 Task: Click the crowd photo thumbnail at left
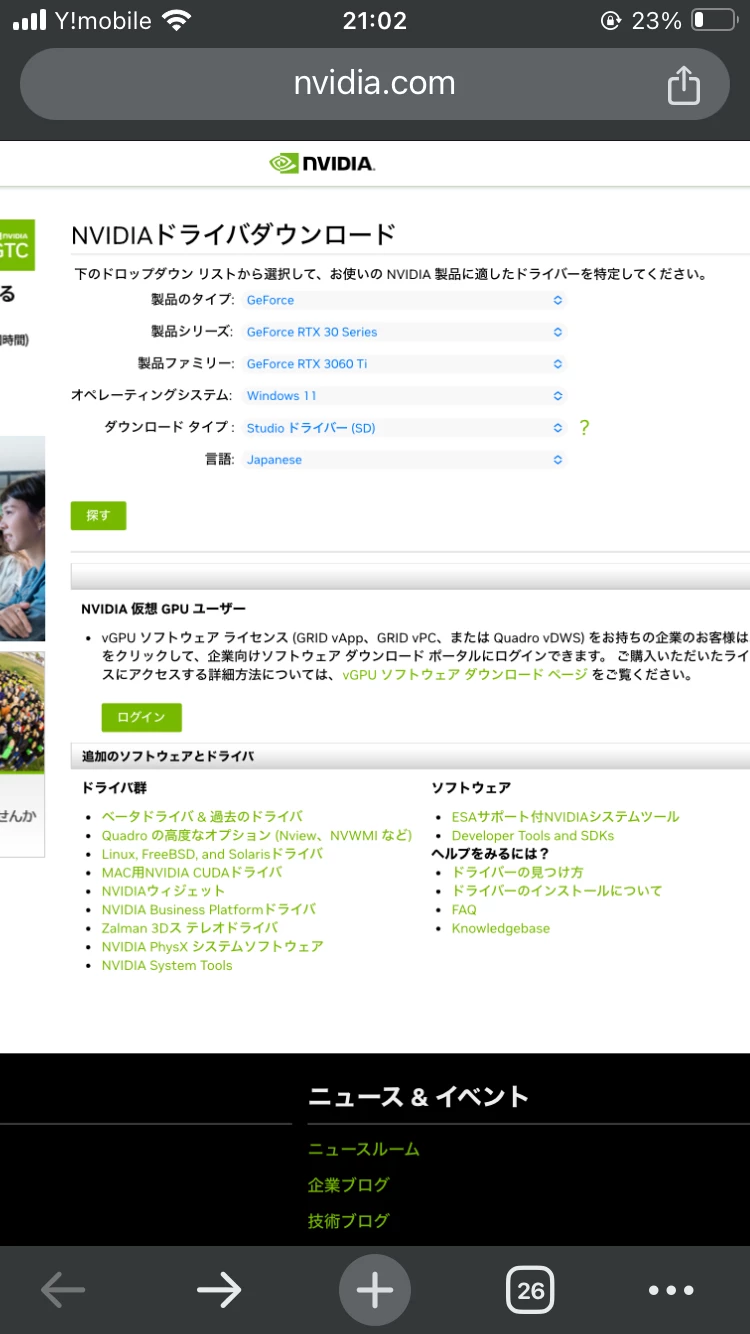pyautogui.click(x=22, y=712)
